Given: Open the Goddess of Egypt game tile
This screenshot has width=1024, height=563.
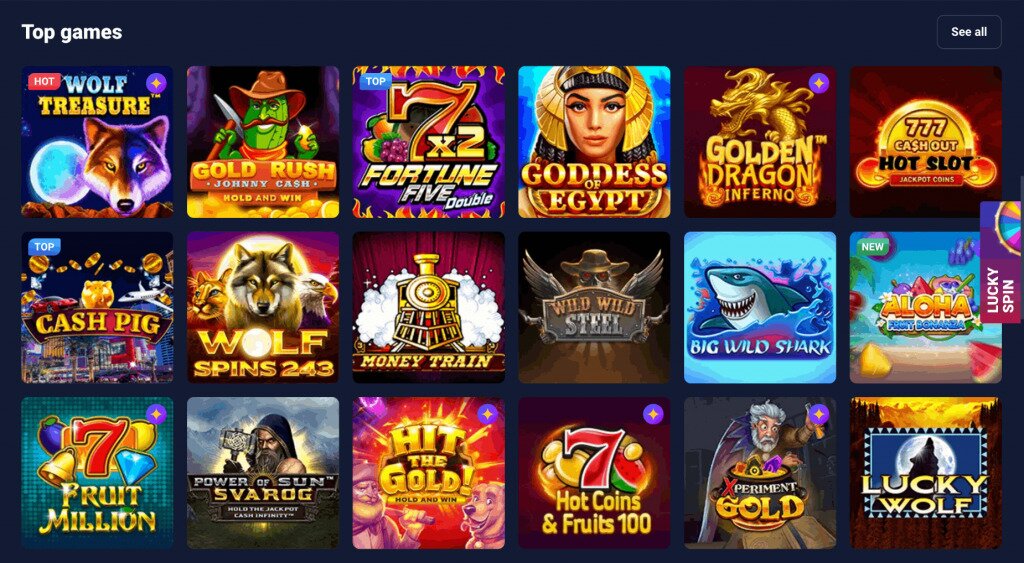Looking at the screenshot, I should pos(594,142).
